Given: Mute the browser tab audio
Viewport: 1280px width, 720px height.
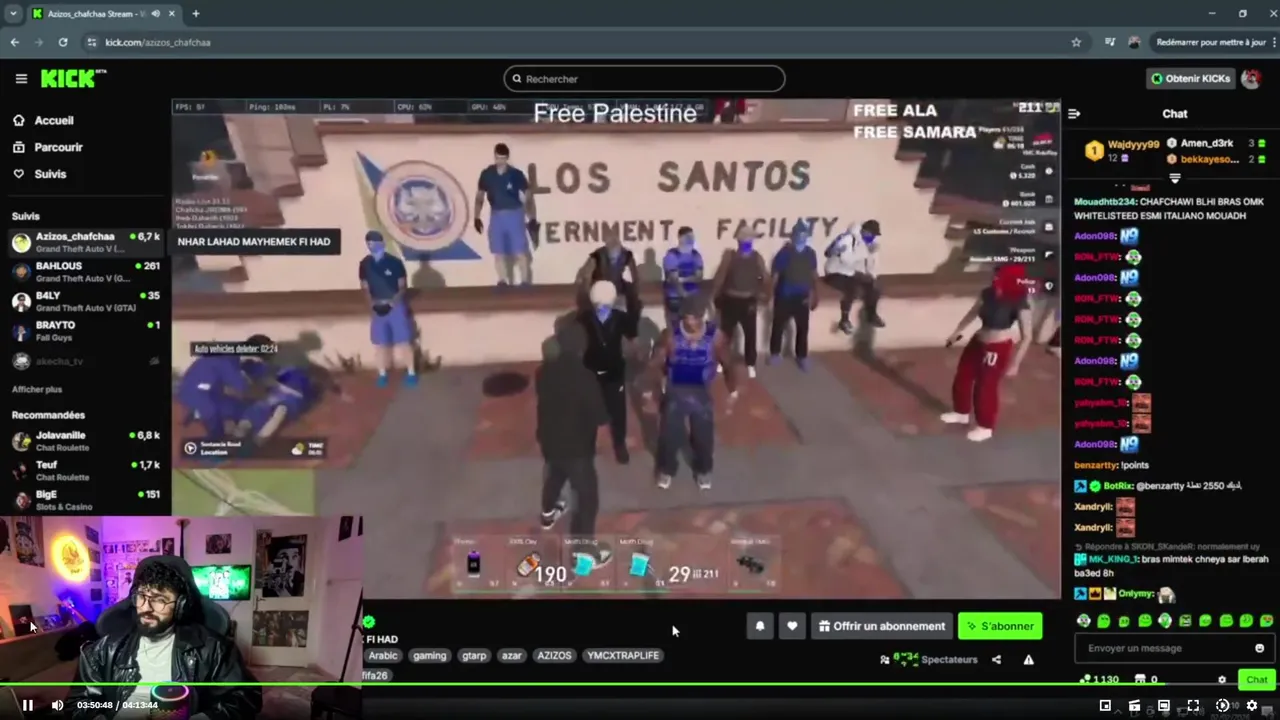Looking at the screenshot, I should (154, 14).
